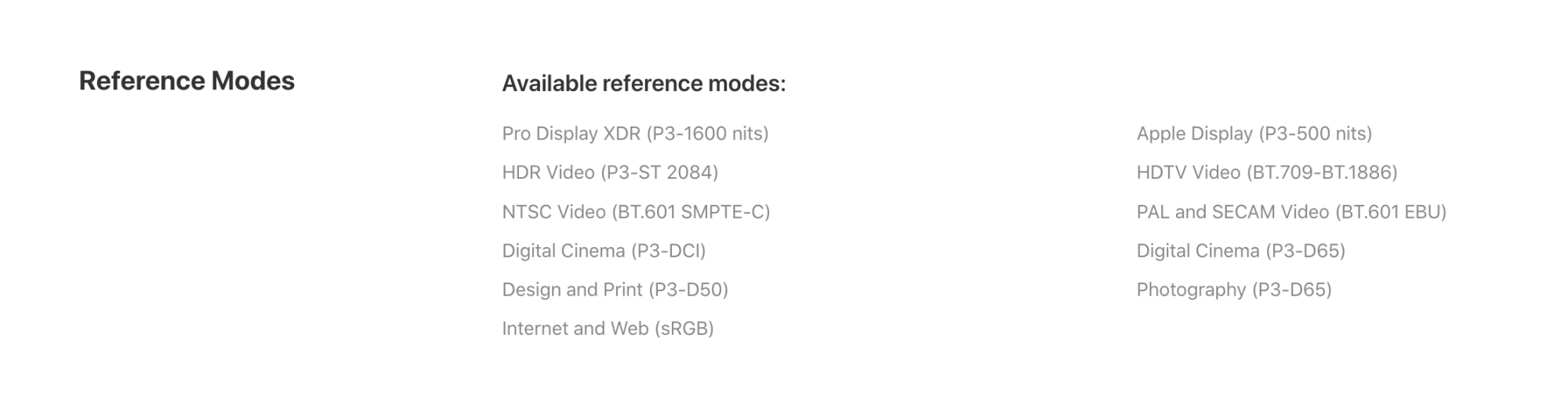The image size is (1568, 397).
Task: Select Pro Display XDR (P3-1600 nits)
Action: tap(635, 133)
